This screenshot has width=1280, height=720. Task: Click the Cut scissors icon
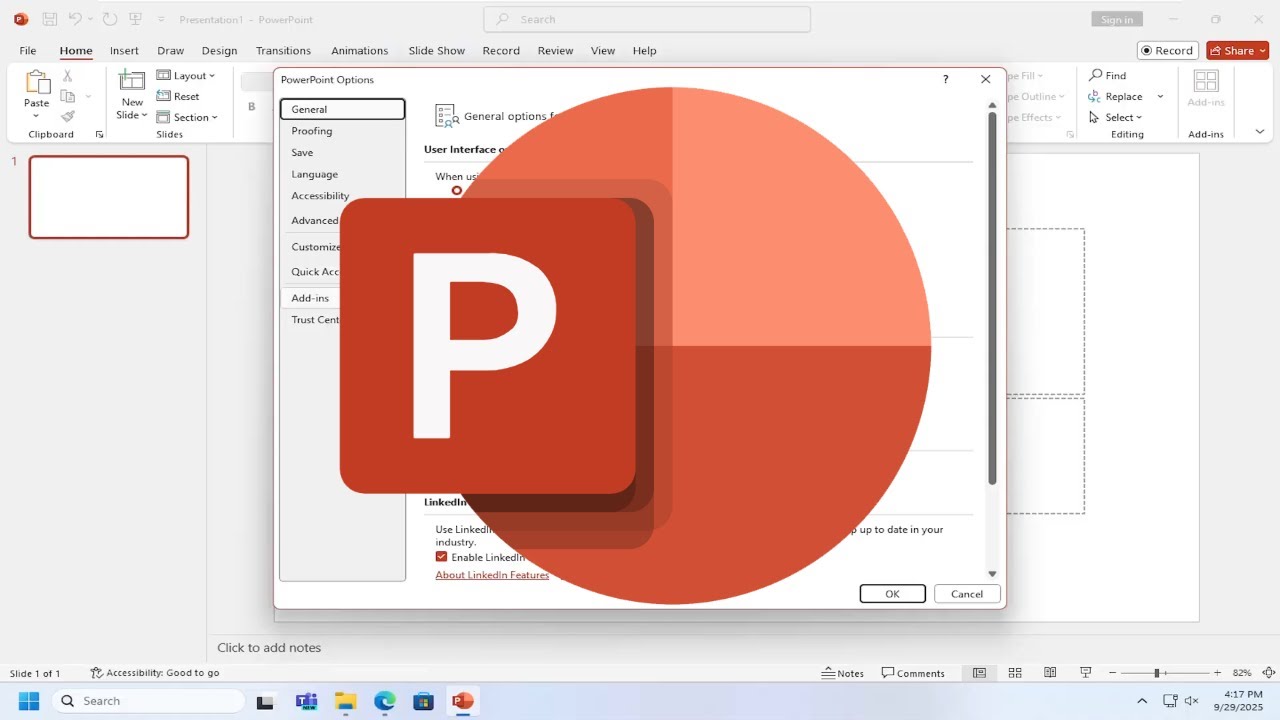coord(68,76)
